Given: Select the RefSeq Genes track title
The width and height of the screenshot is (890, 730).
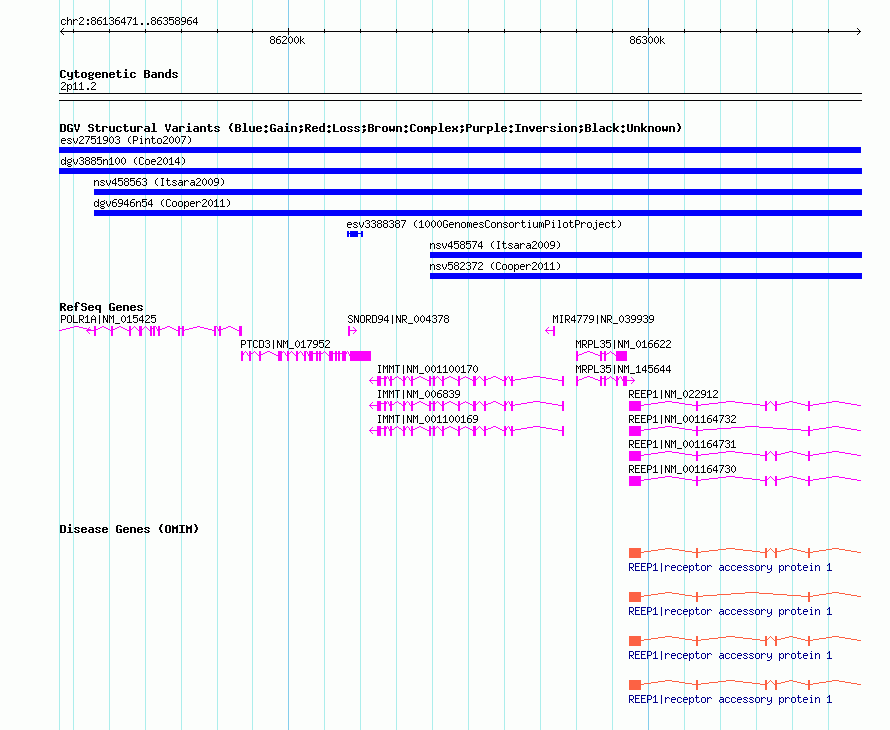Looking at the screenshot, I should coord(102,307).
